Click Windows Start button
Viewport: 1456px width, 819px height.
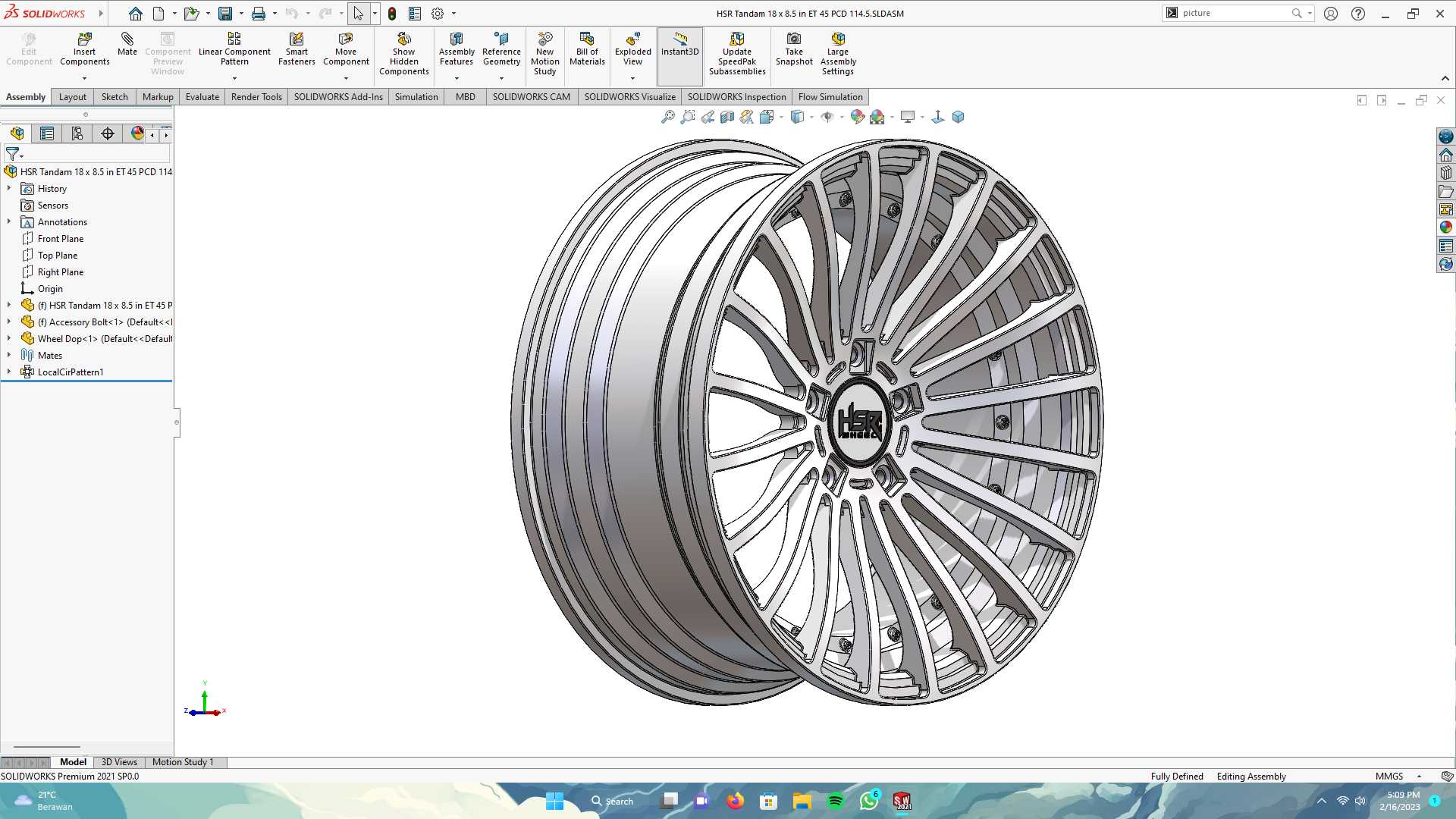pos(554,802)
